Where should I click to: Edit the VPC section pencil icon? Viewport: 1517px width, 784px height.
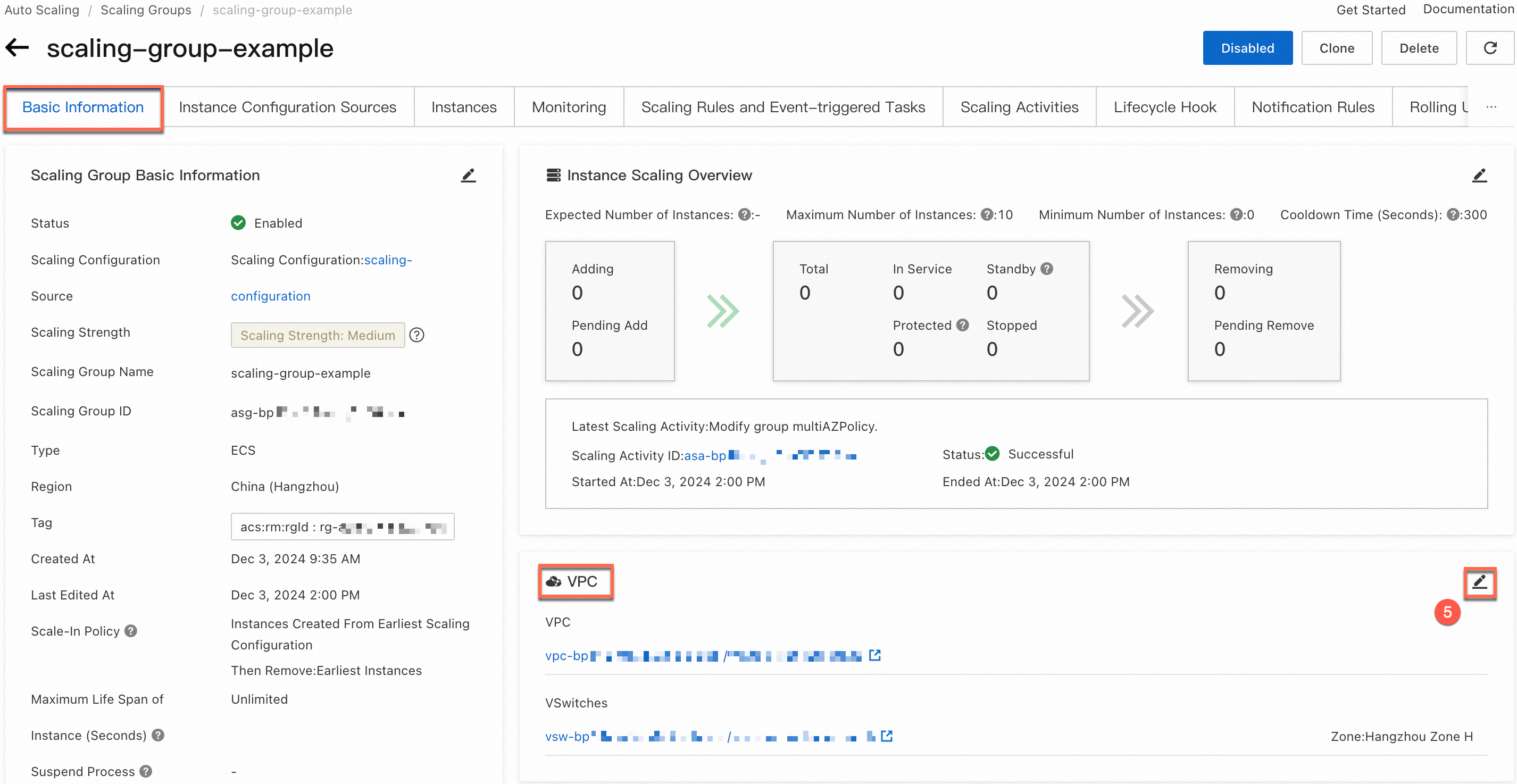(1479, 582)
